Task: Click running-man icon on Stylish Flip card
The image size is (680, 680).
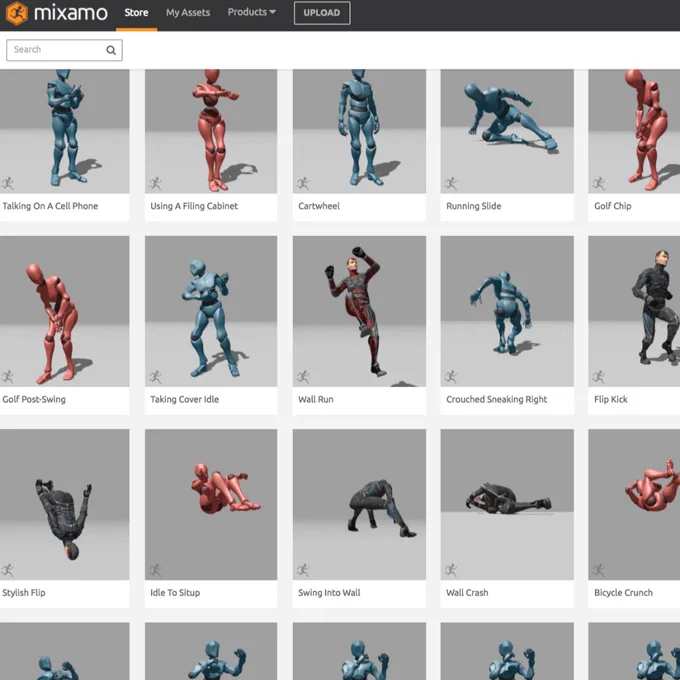Action: (x=7, y=570)
